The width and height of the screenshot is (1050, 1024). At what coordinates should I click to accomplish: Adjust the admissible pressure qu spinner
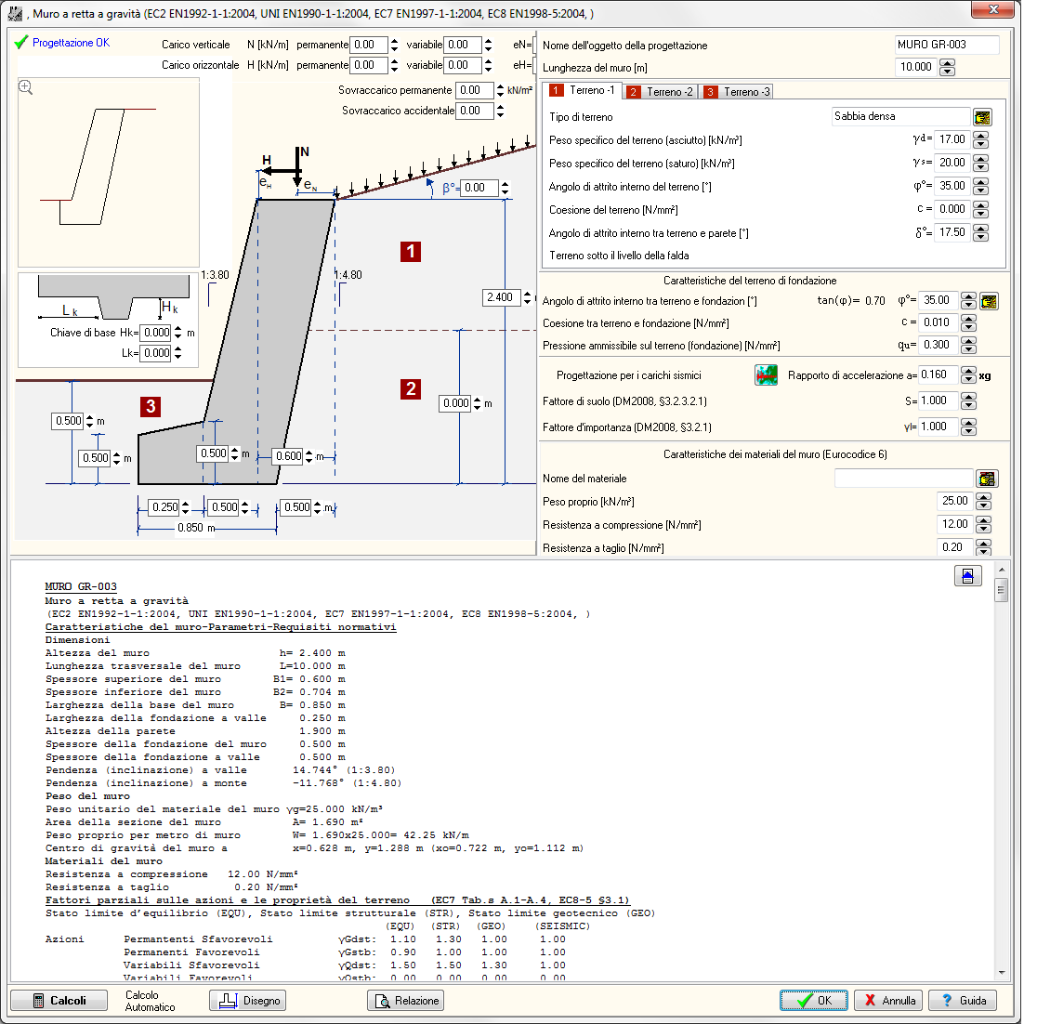[968, 346]
